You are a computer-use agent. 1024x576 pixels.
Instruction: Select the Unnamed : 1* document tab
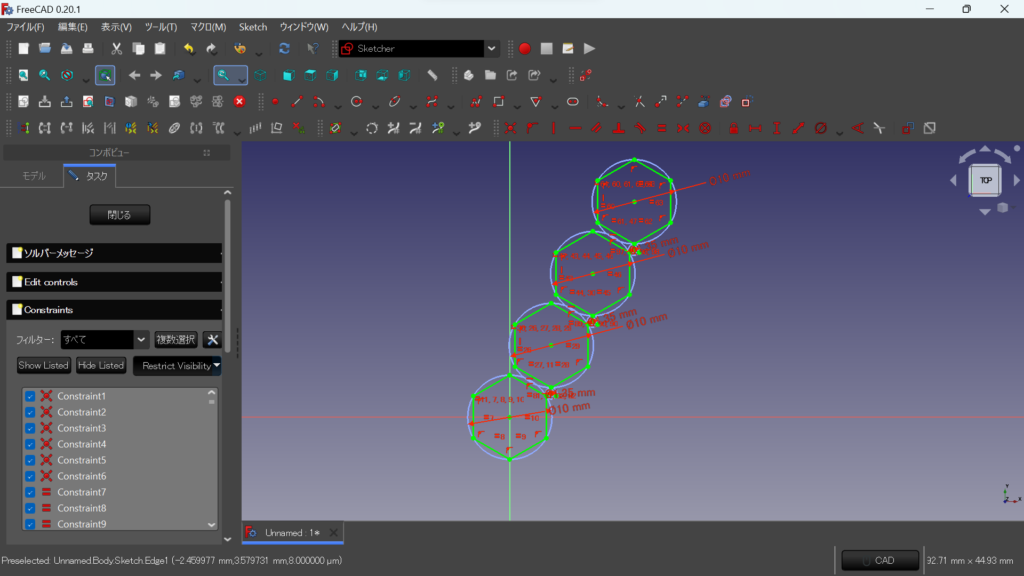coord(292,533)
